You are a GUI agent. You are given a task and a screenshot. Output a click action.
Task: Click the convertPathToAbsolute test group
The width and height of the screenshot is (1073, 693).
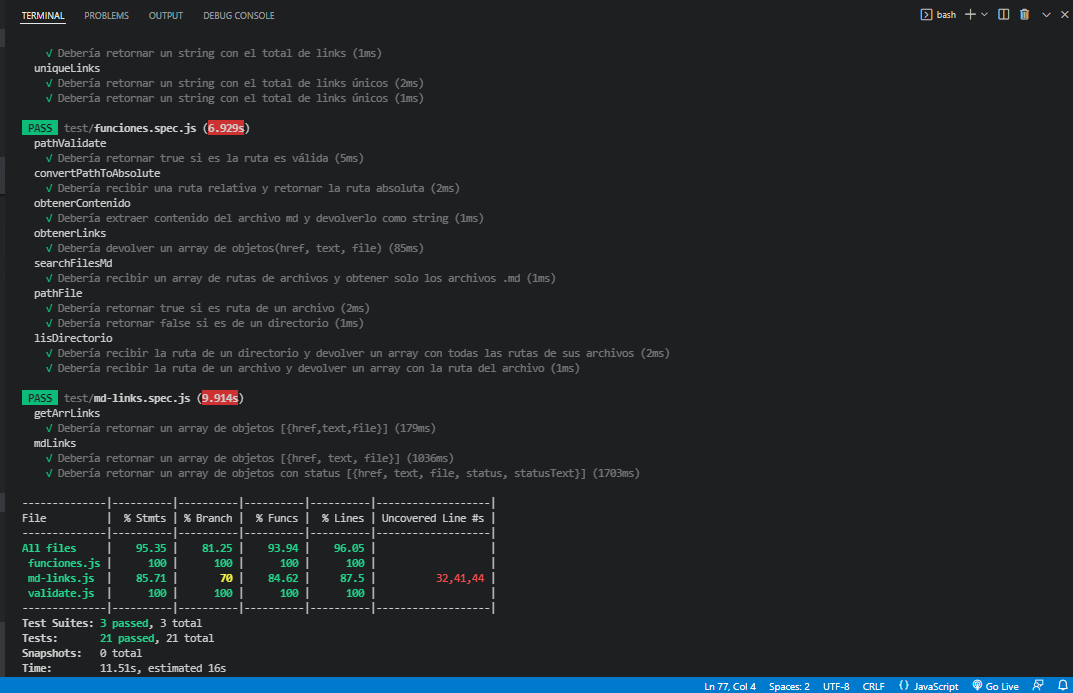(97, 173)
